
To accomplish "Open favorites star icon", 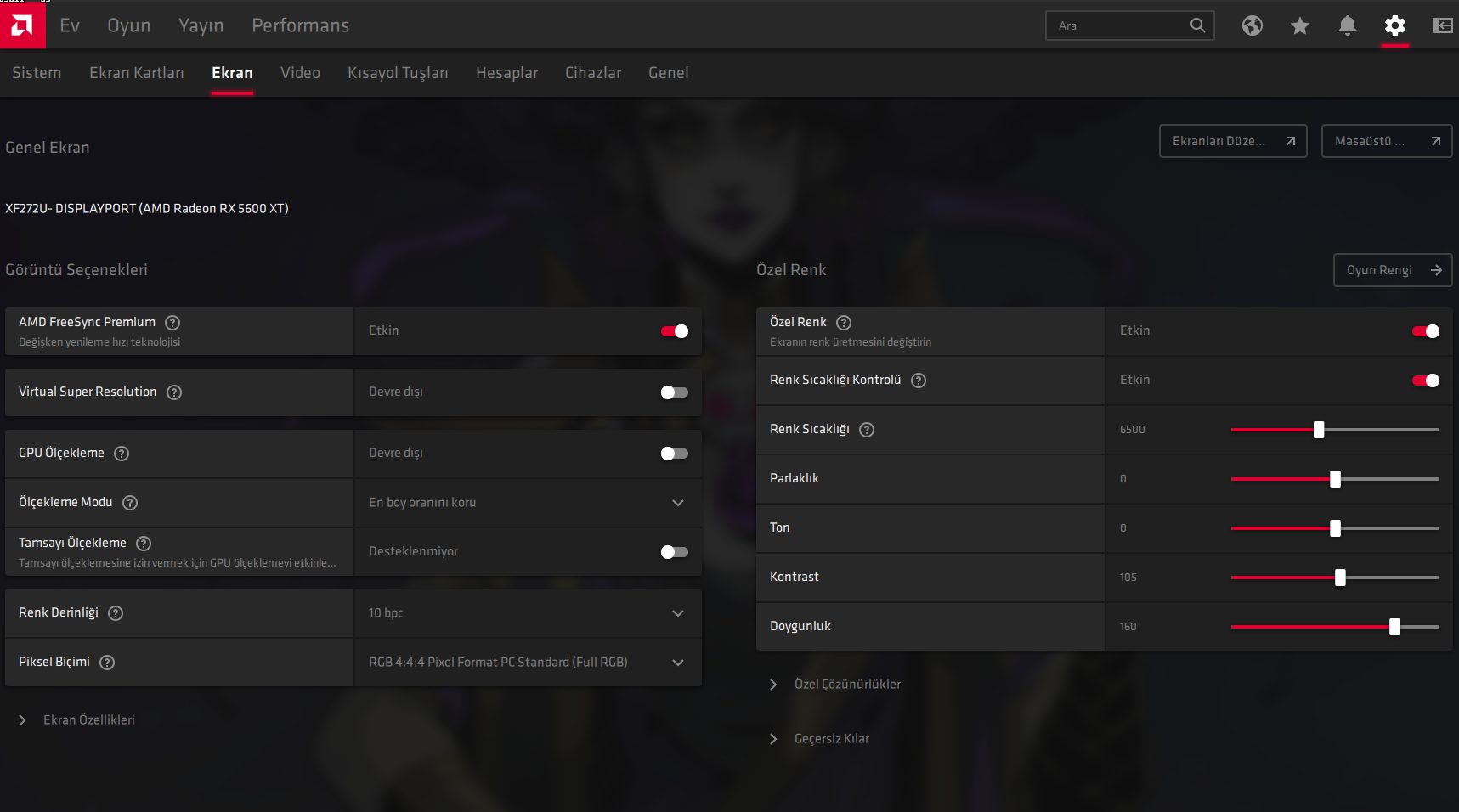I will [x=1299, y=25].
